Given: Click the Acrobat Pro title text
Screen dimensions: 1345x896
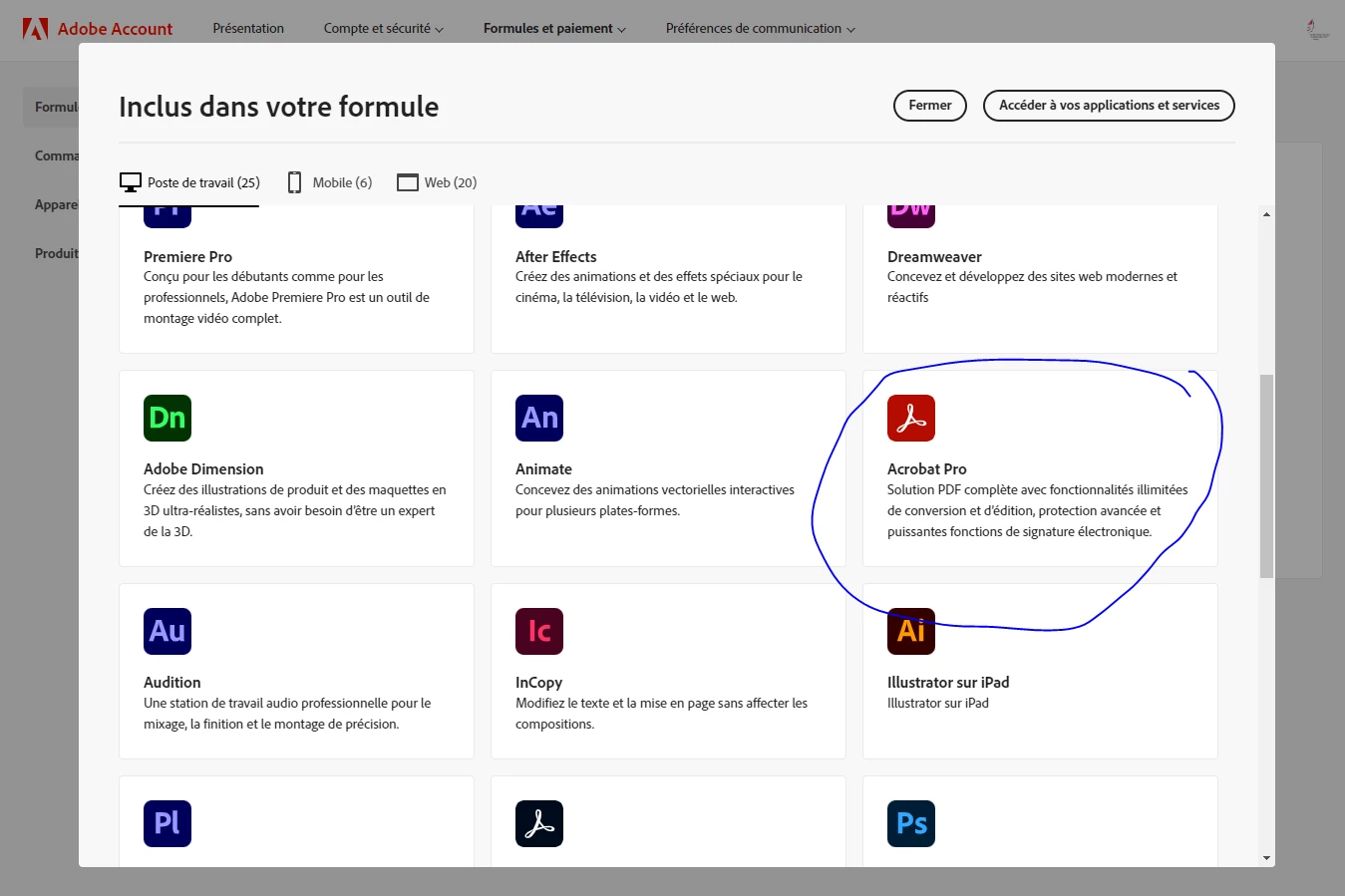Looking at the screenshot, I should (x=927, y=468).
